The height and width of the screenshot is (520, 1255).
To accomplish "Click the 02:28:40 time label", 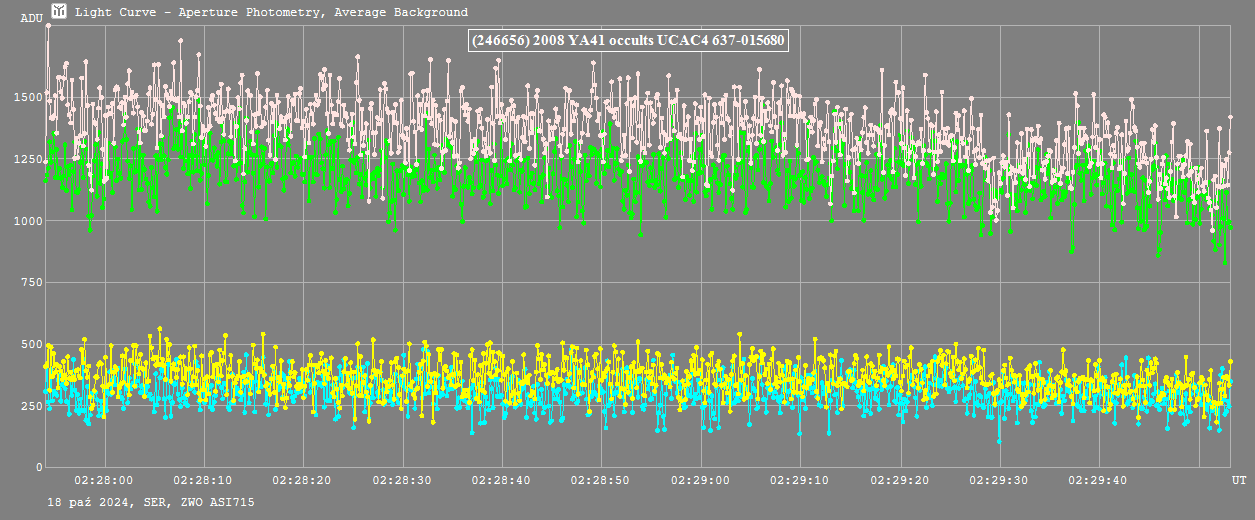I will point(501,480).
